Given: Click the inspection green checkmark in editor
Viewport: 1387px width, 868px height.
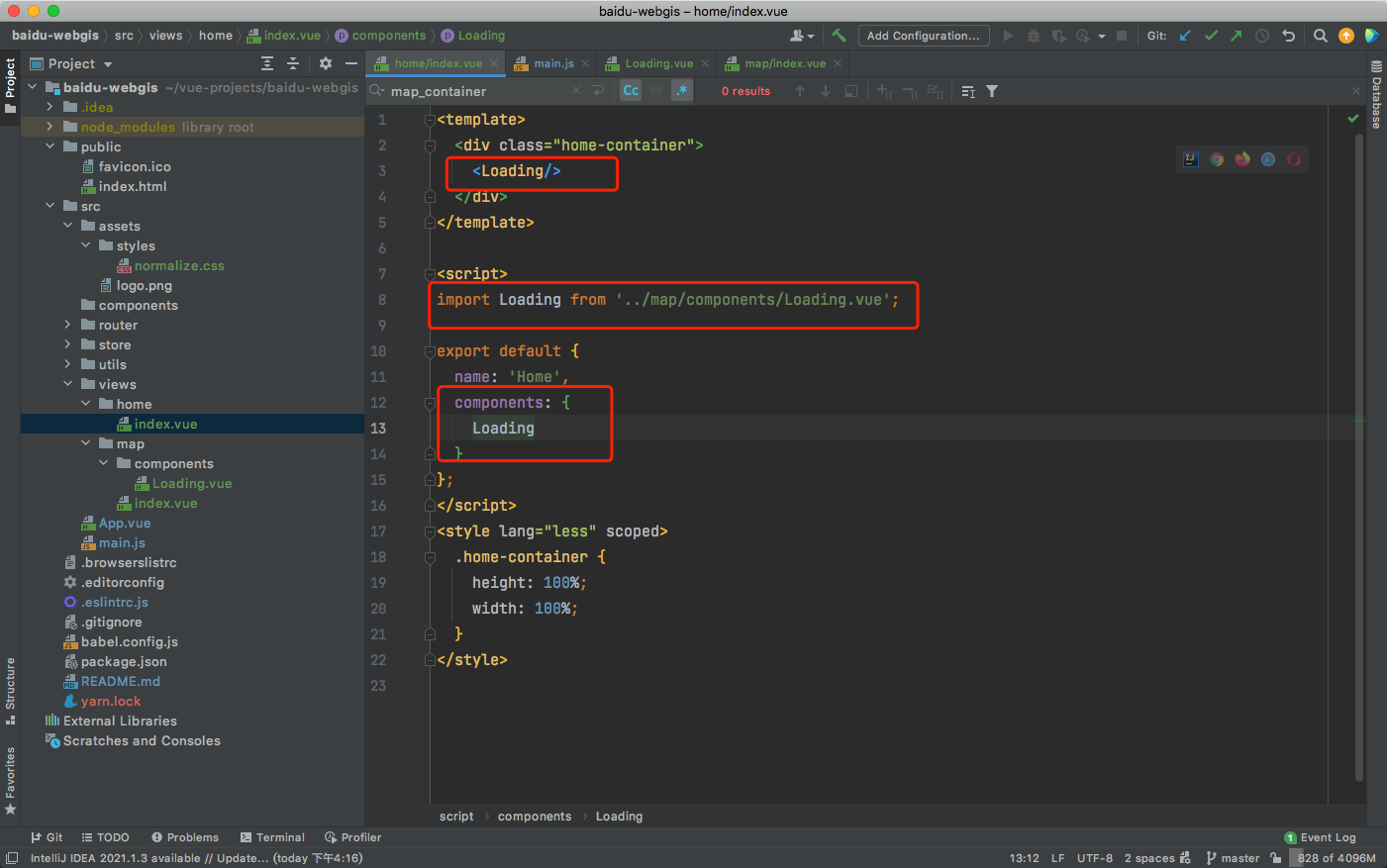Looking at the screenshot, I should 1353,119.
